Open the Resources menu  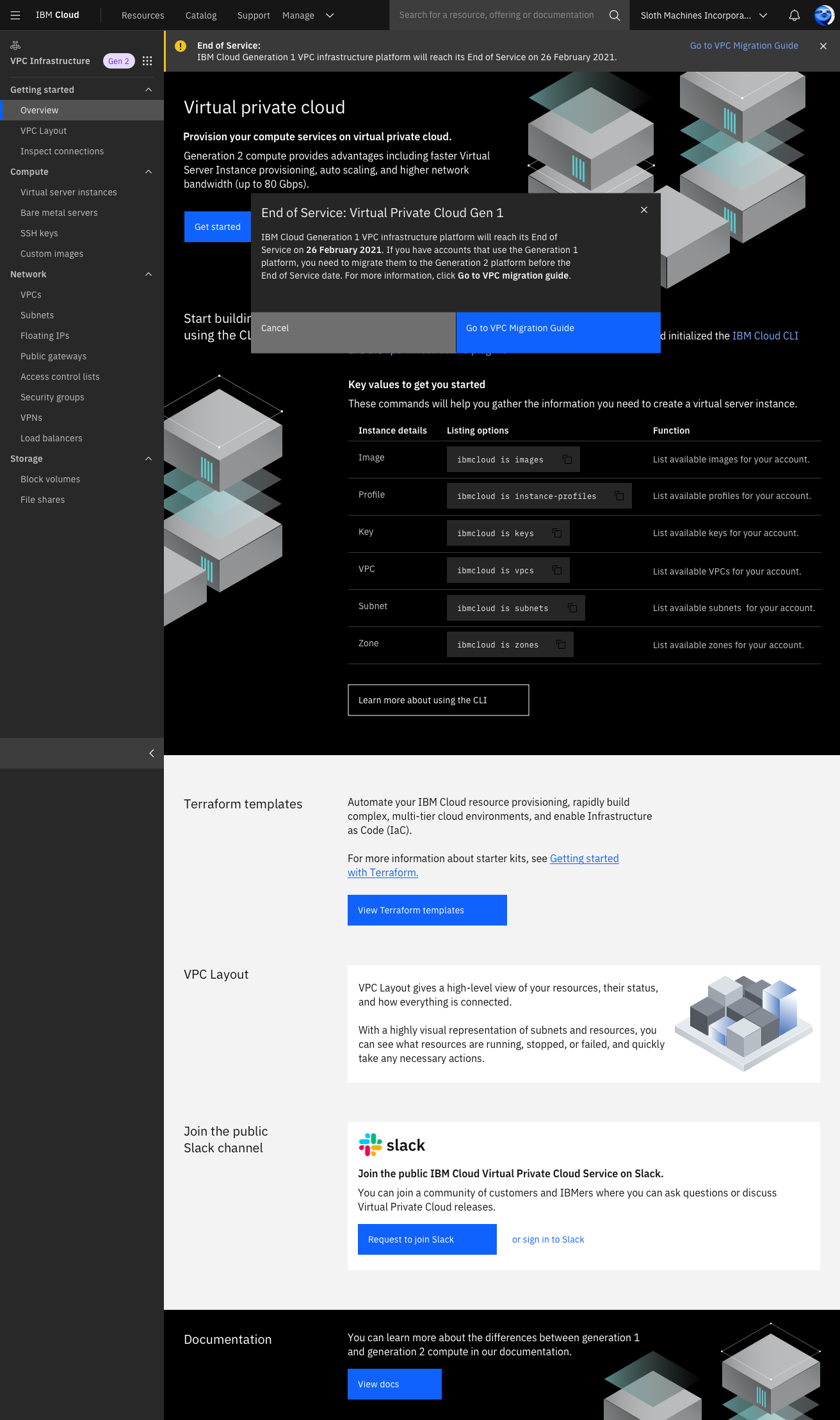coord(143,15)
